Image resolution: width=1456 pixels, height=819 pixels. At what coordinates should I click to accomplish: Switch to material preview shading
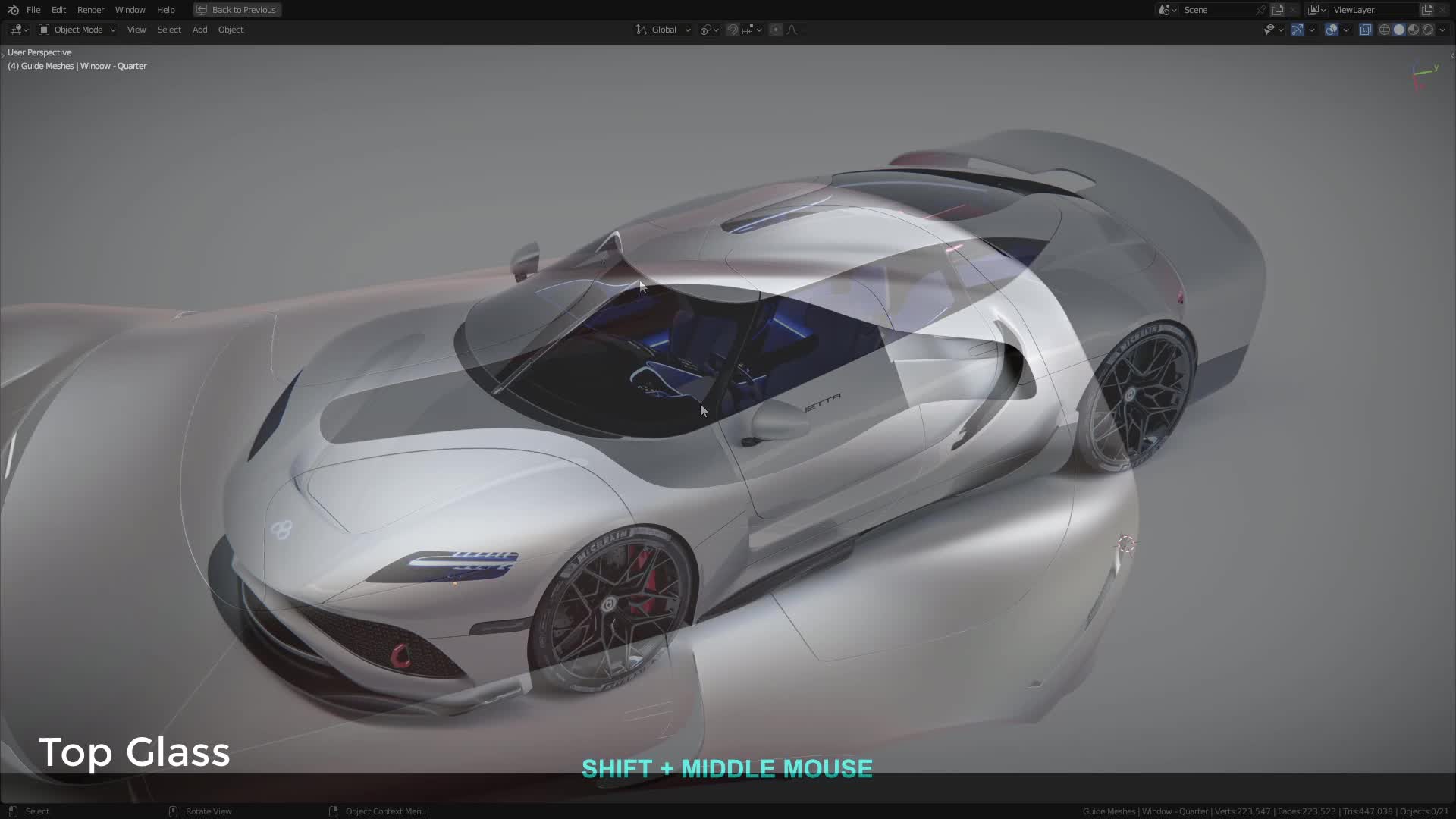[x=1414, y=30]
